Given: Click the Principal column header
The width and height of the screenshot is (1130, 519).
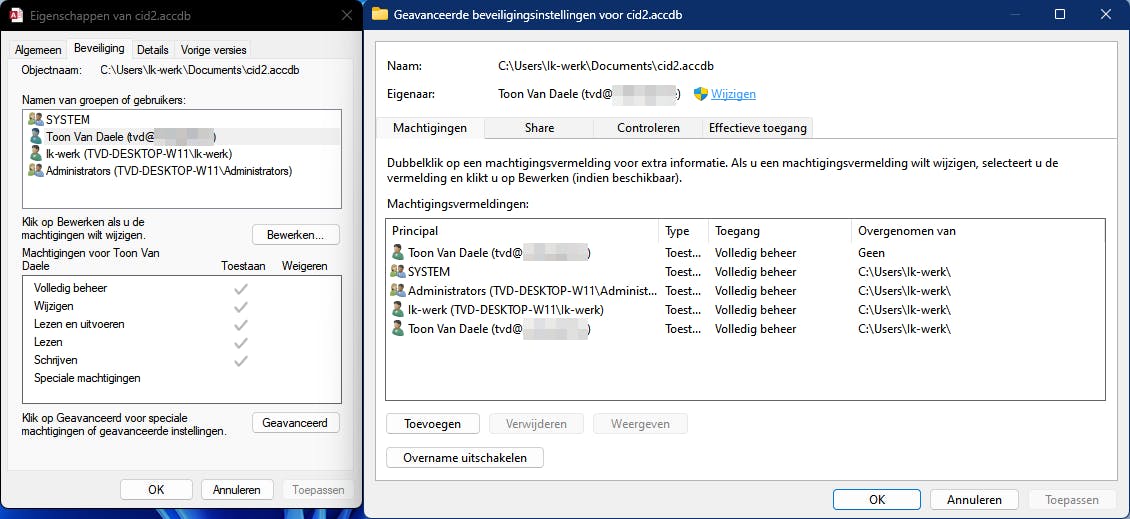Looking at the screenshot, I should [522, 231].
